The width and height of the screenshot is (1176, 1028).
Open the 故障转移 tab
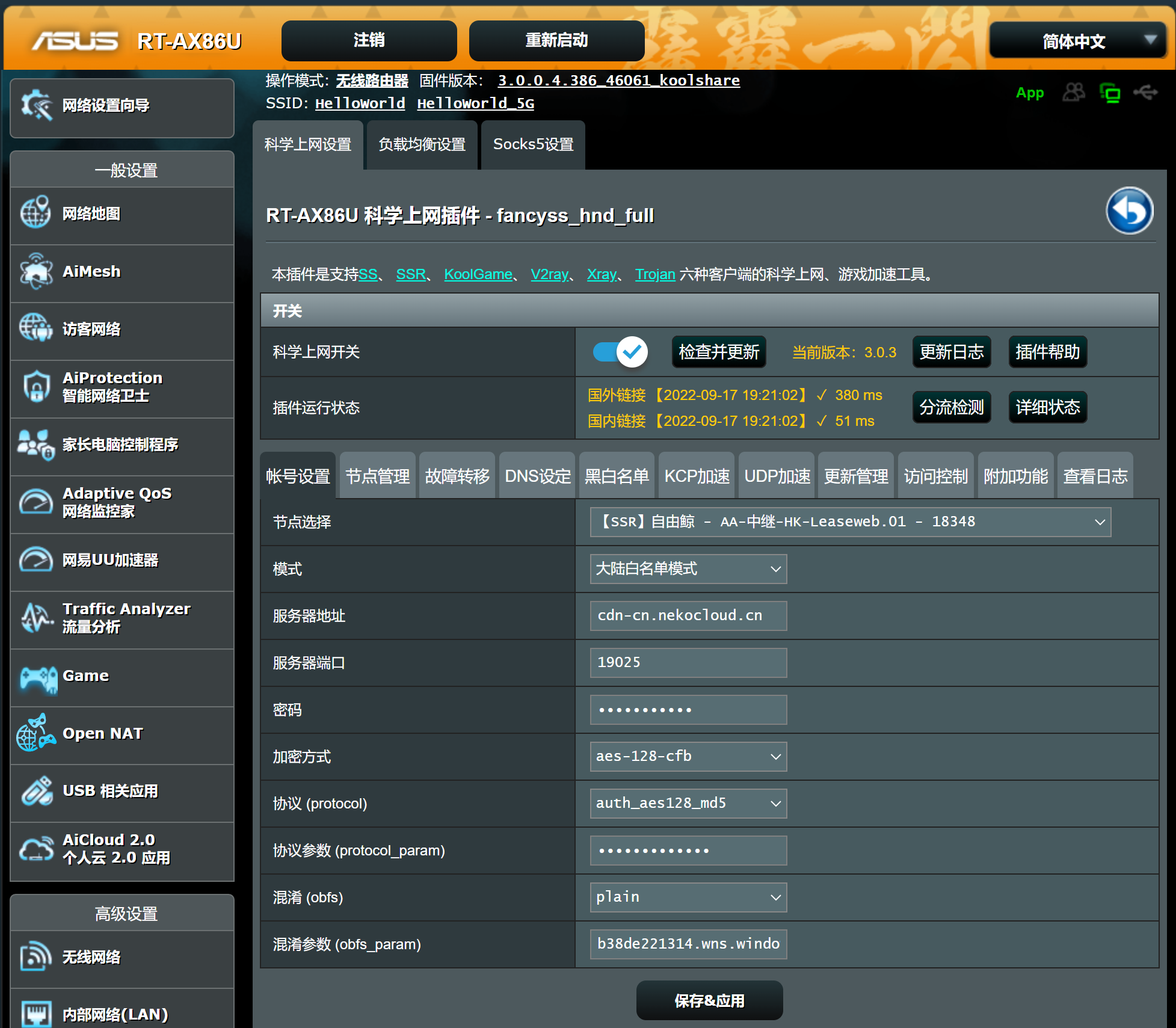(457, 476)
